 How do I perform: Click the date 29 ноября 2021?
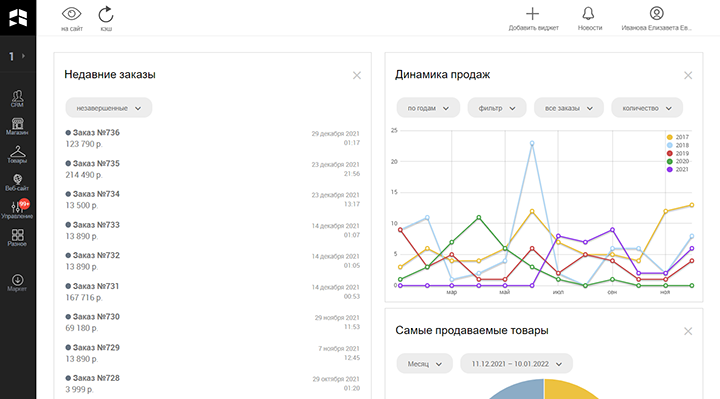click(338, 318)
